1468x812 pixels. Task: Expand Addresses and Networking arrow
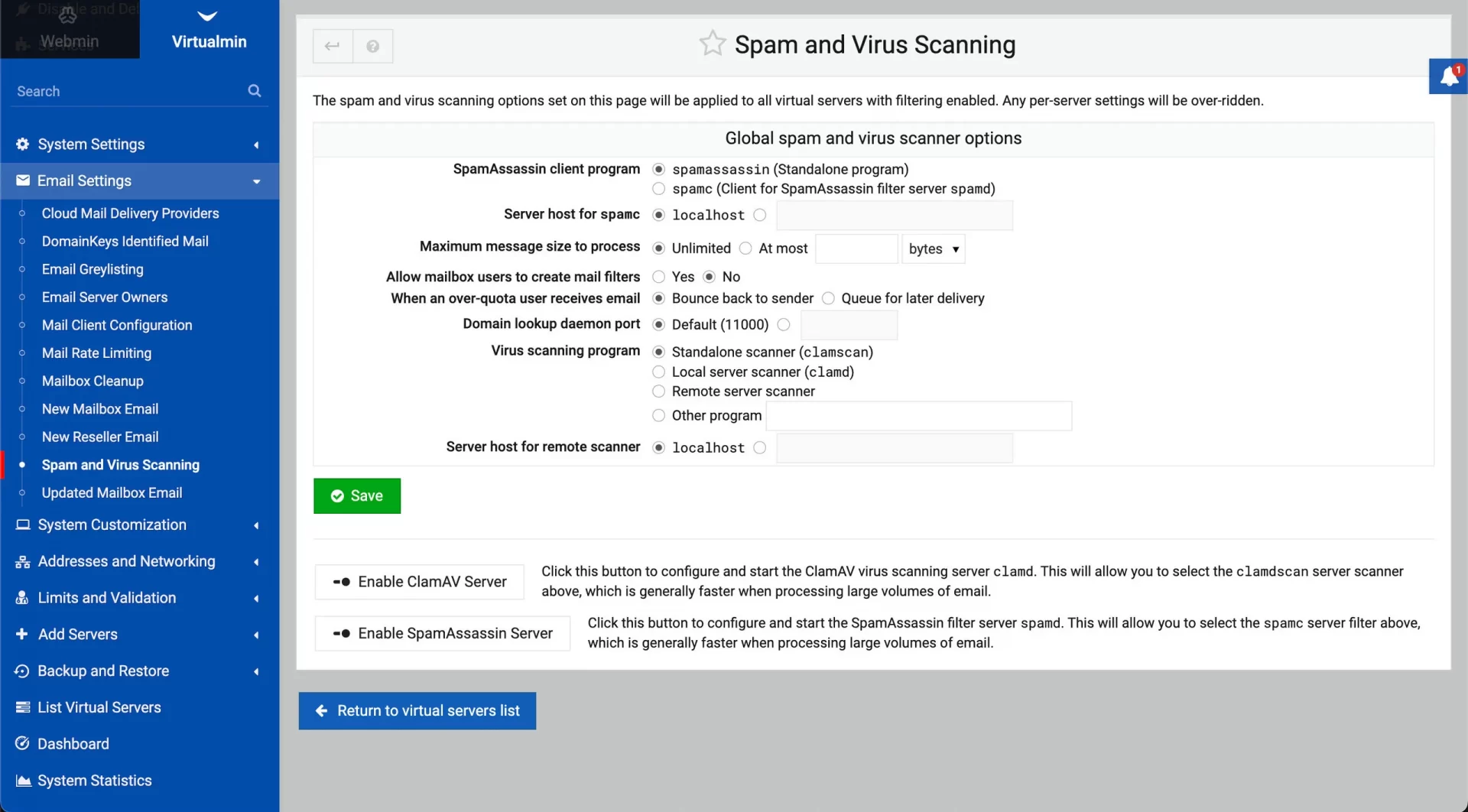coord(256,562)
